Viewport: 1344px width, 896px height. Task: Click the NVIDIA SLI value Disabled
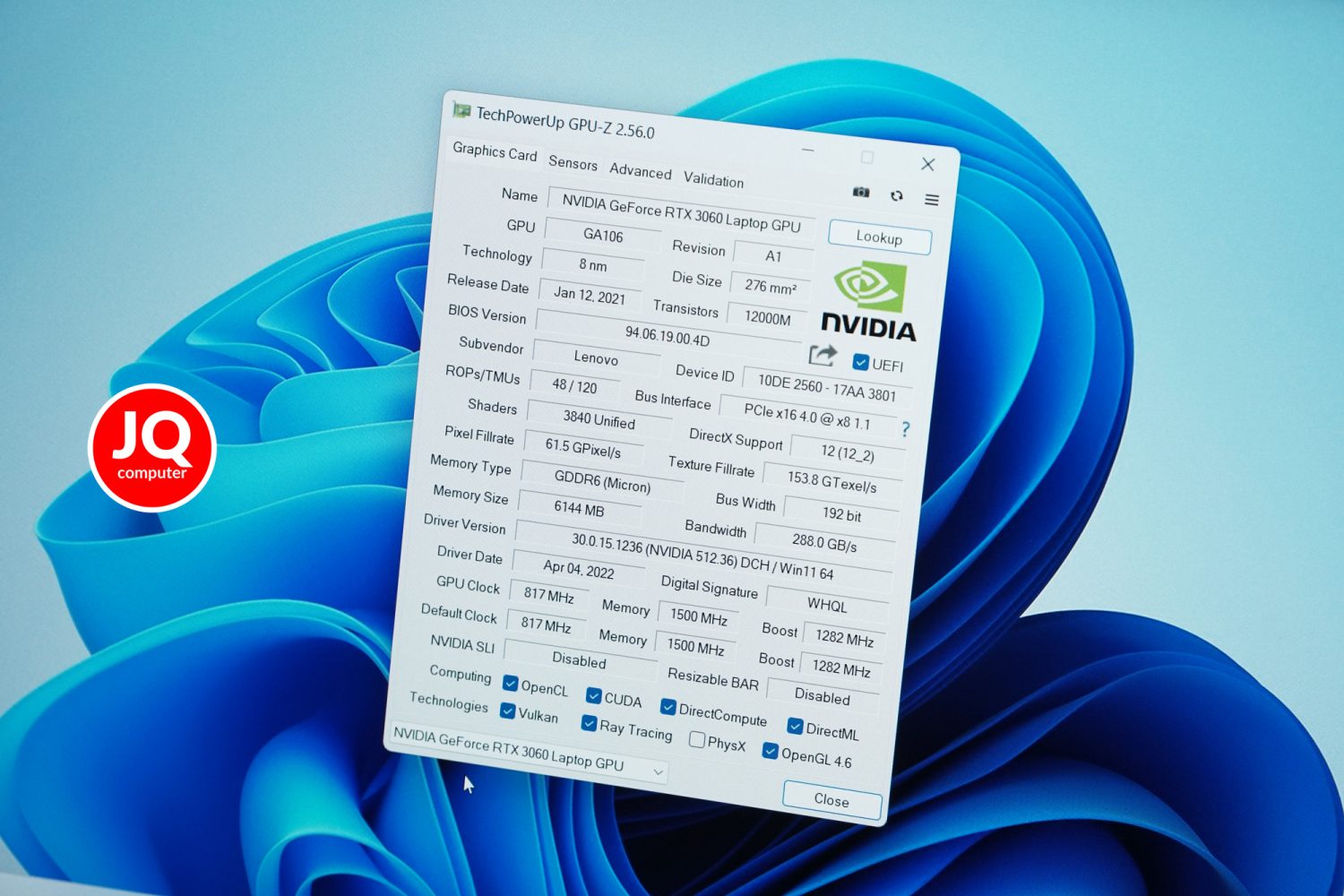(x=580, y=659)
